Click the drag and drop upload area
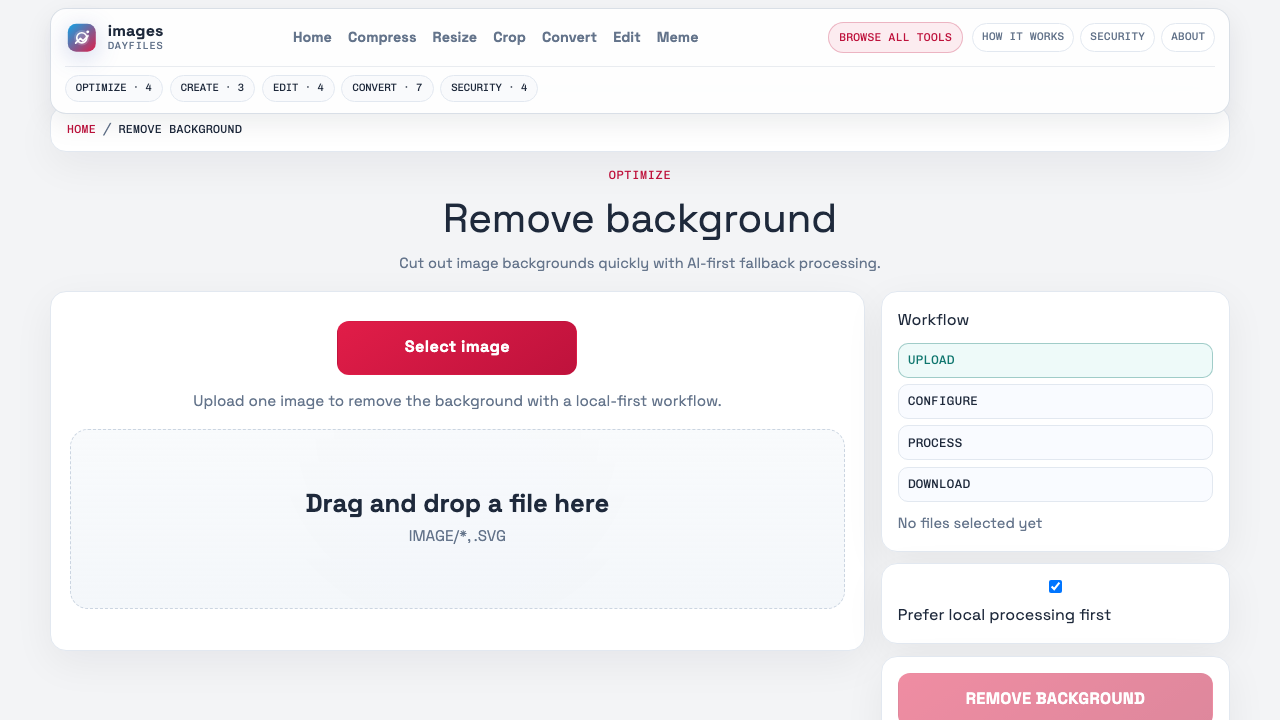Image resolution: width=1280 pixels, height=720 pixels. point(457,518)
